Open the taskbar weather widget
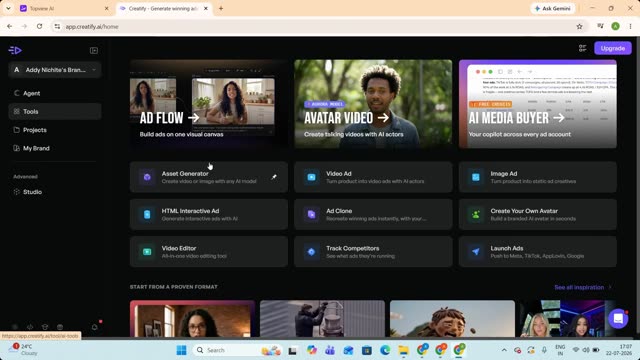 pyautogui.click(x=24, y=350)
